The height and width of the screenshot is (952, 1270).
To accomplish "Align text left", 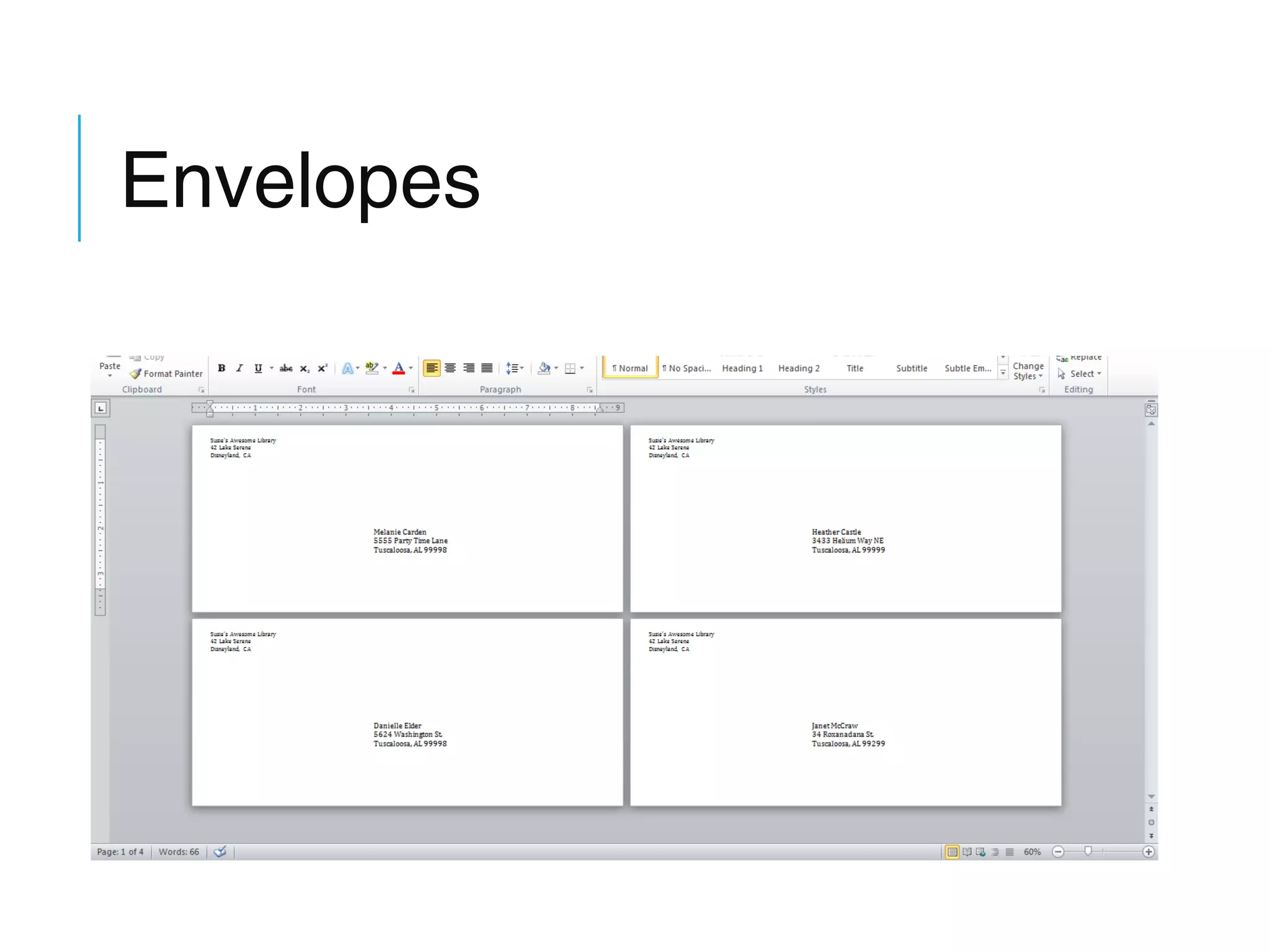I will coord(432,368).
